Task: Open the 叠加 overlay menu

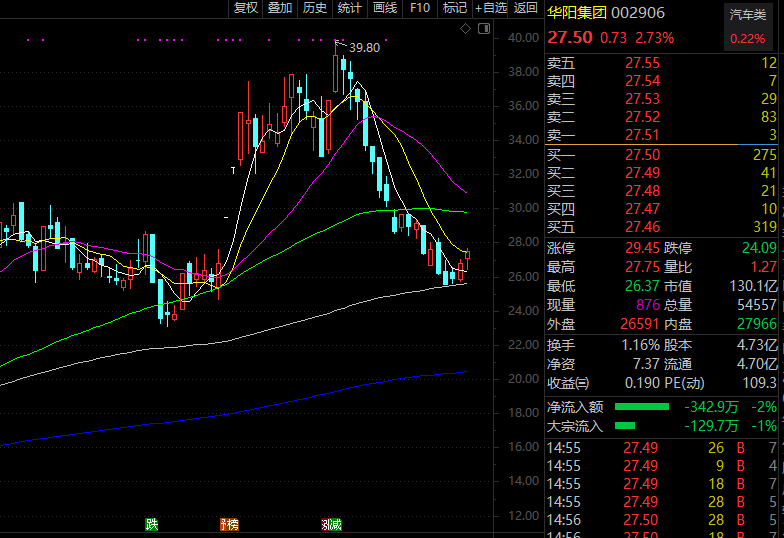Action: point(280,8)
